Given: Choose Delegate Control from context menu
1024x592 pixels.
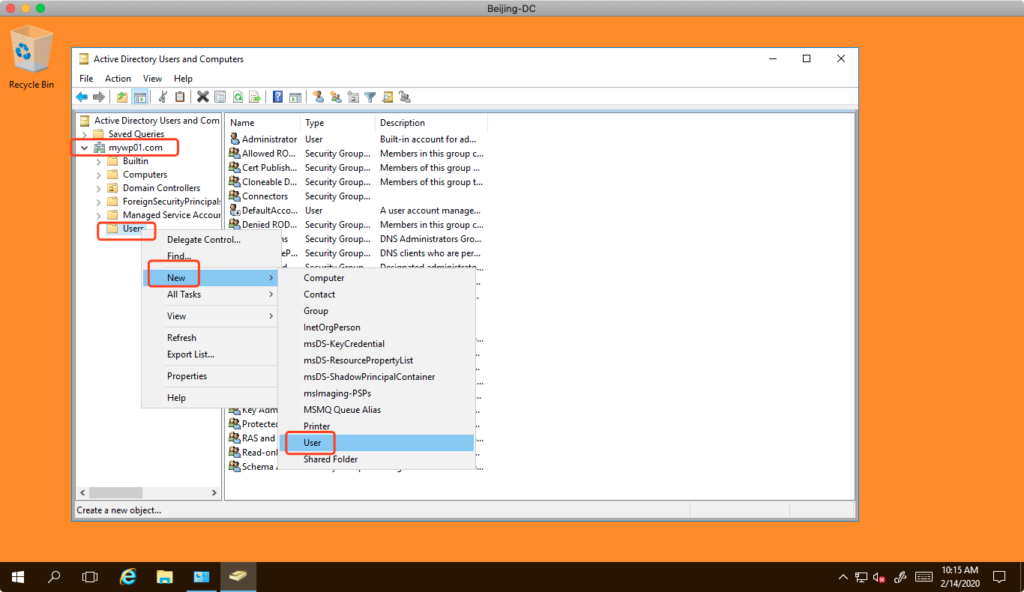Looking at the screenshot, I should (x=203, y=240).
